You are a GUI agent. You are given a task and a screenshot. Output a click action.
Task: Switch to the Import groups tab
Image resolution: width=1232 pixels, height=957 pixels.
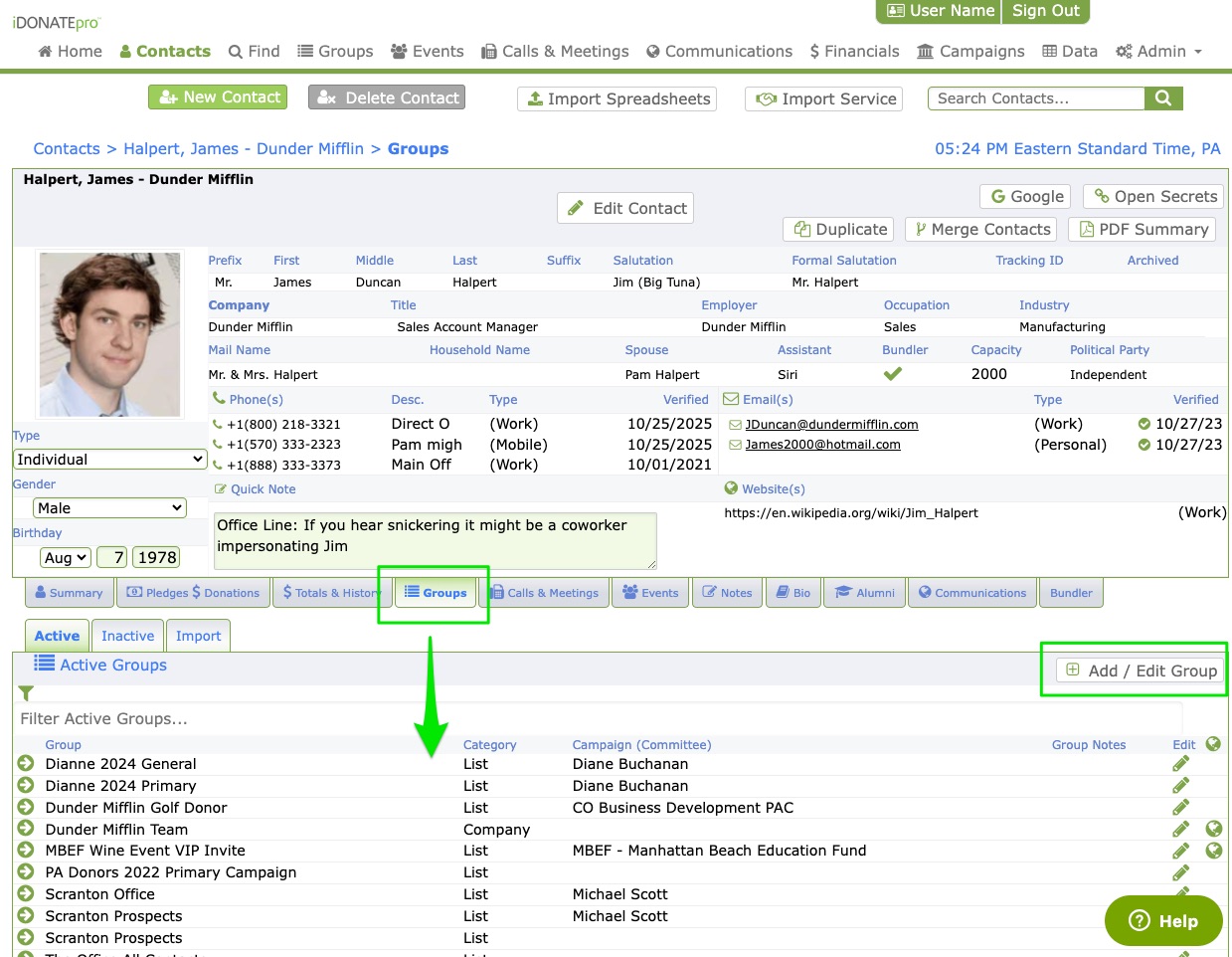(198, 636)
